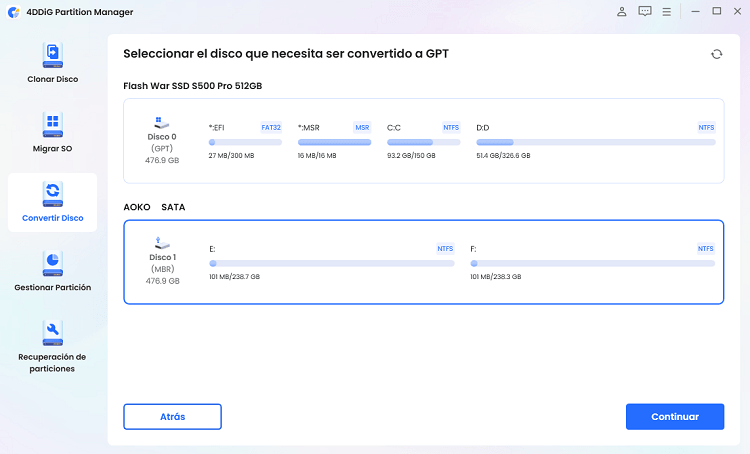750x454 pixels.
Task: Click the *:EFI partition name
Action: [x=216, y=128]
